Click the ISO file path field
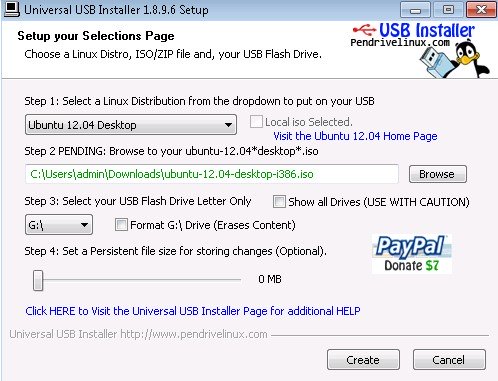 [212, 174]
